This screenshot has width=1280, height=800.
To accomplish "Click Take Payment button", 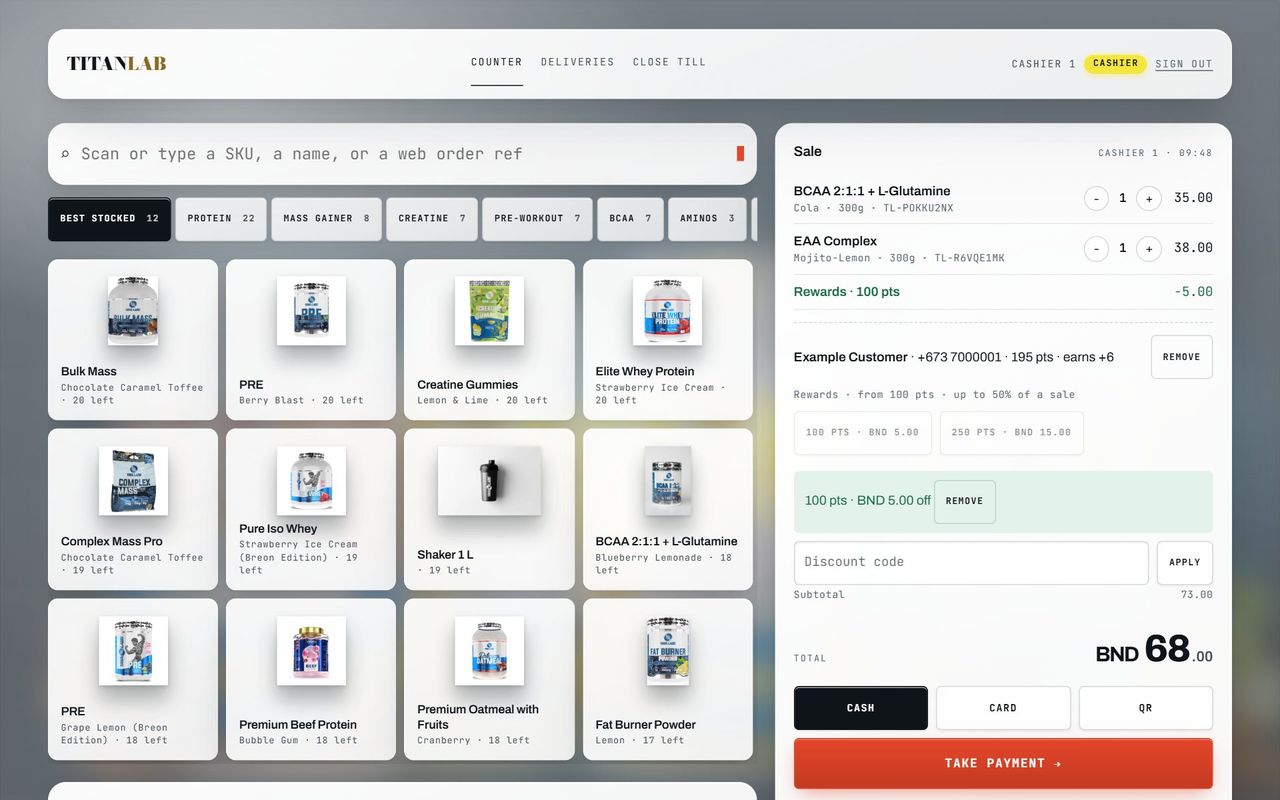I will tap(1003, 764).
